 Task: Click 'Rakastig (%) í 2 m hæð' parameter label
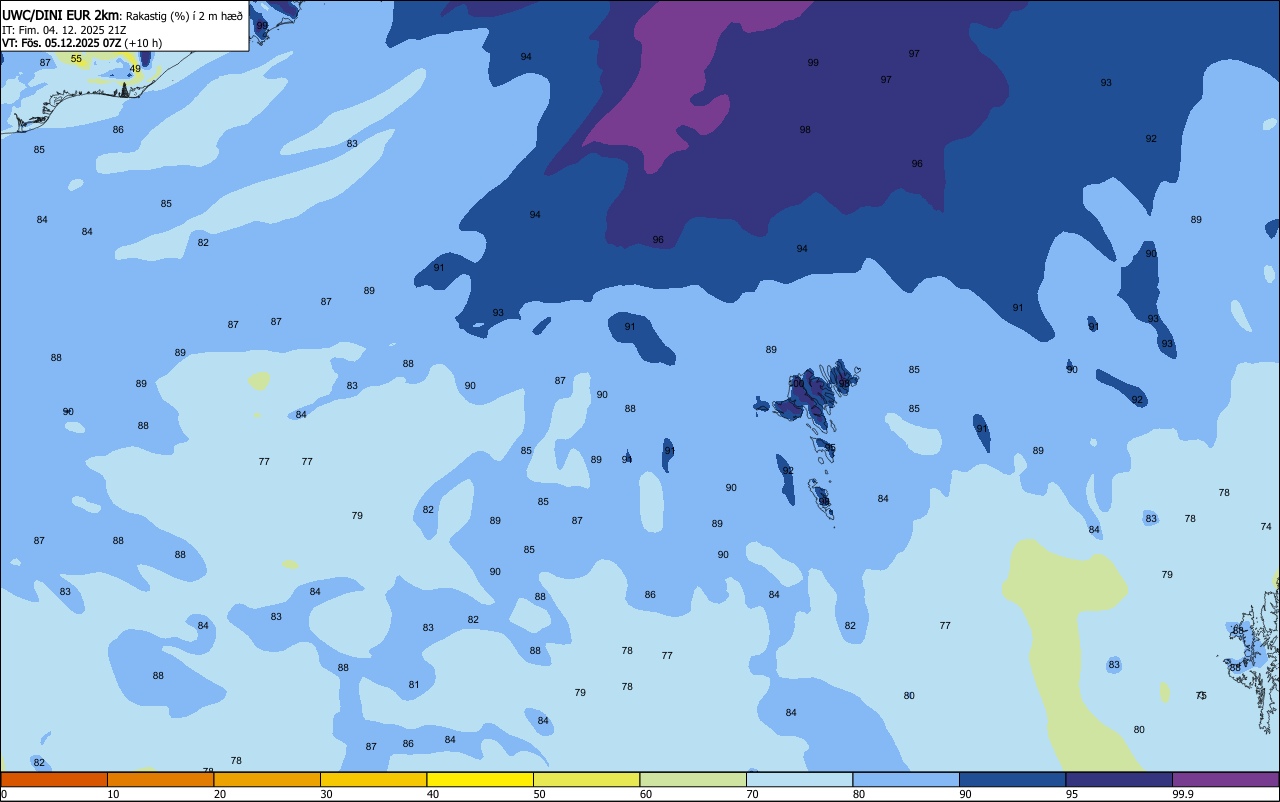click(183, 16)
